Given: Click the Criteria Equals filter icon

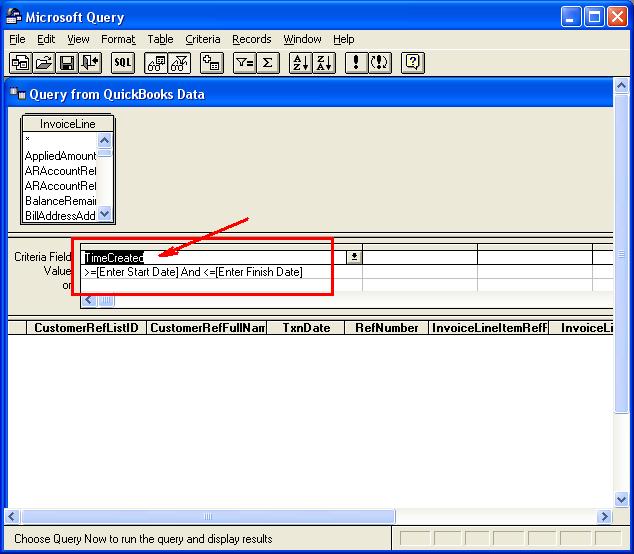Looking at the screenshot, I should [x=245, y=63].
